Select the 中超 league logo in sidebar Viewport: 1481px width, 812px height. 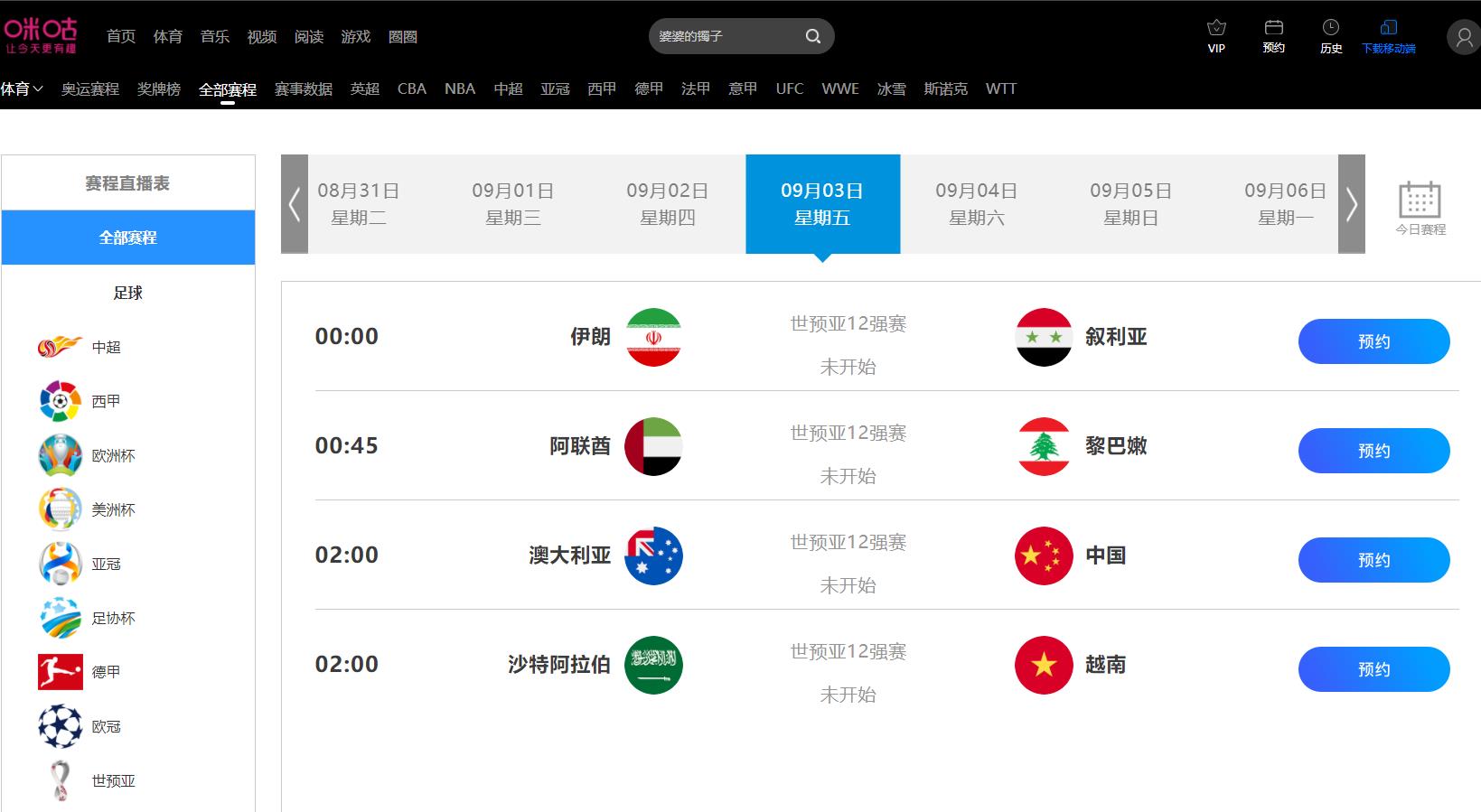tap(61, 347)
